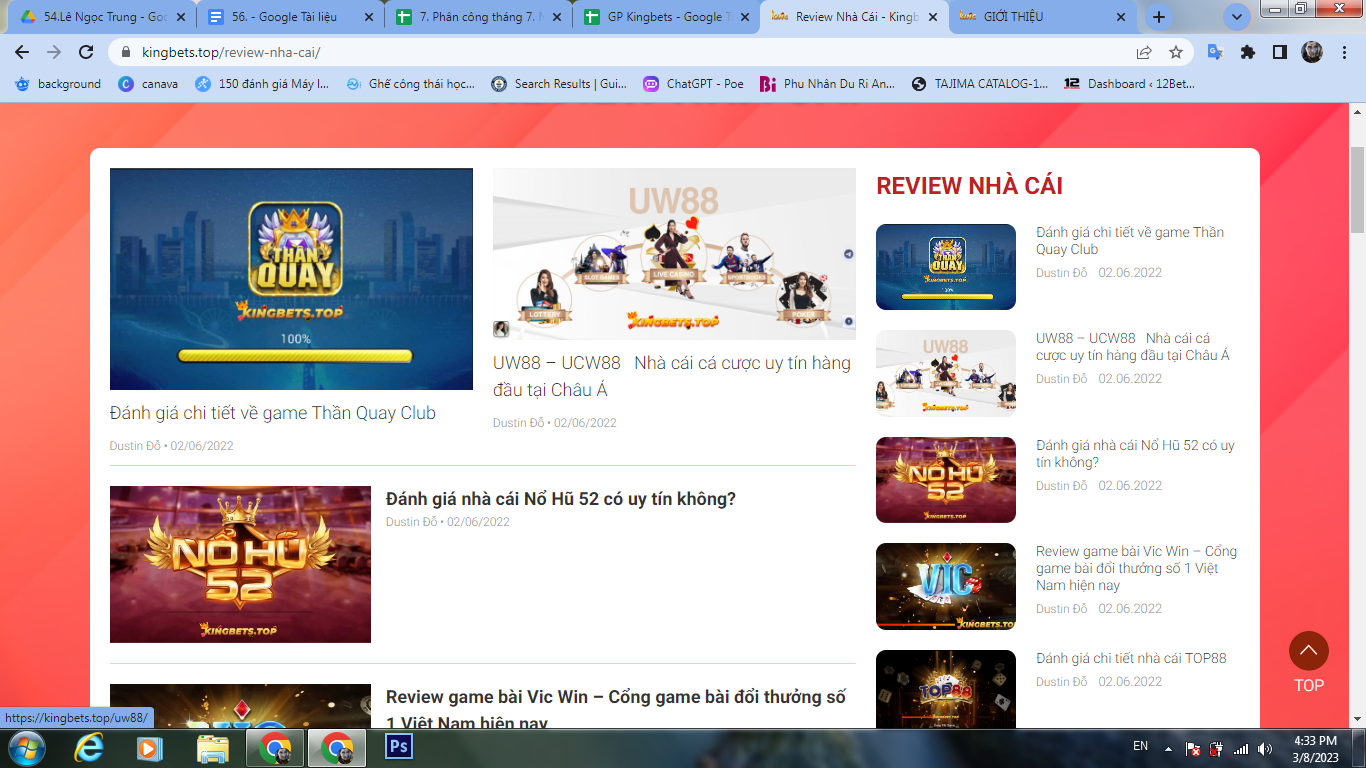Open the '150 đánh giá Máy l...' bookmark

click(262, 84)
